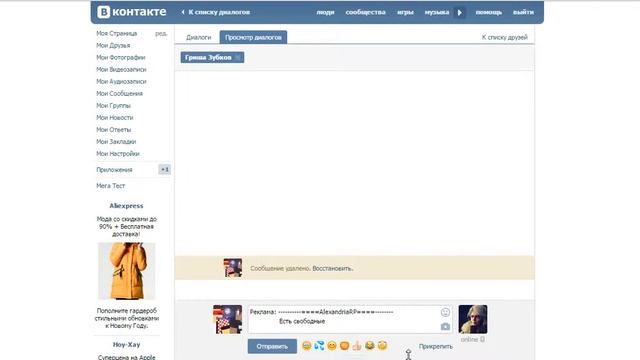Viewport: 640px width, 360px height.
Task: Insert the thumbs up emoji
Action: coord(357,346)
